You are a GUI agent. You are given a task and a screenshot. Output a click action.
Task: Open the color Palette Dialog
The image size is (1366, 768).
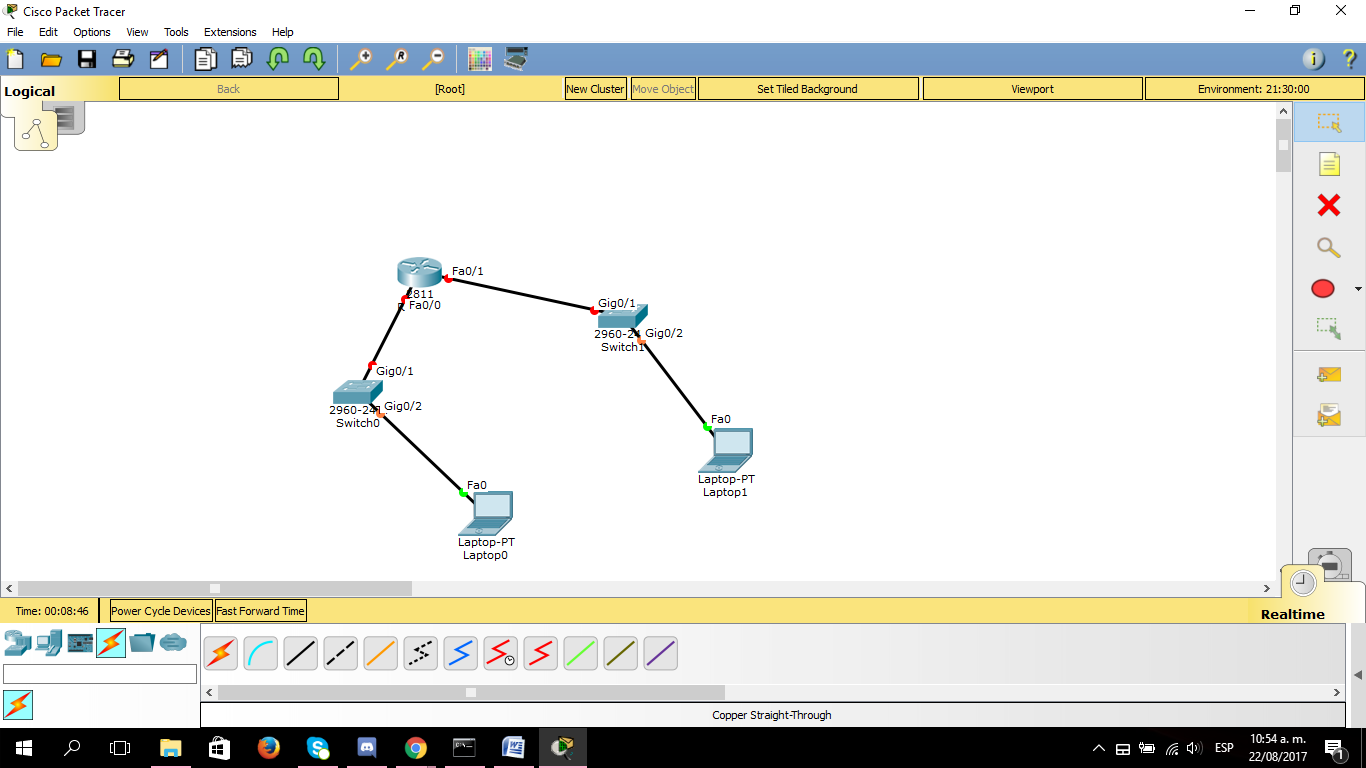(480, 59)
